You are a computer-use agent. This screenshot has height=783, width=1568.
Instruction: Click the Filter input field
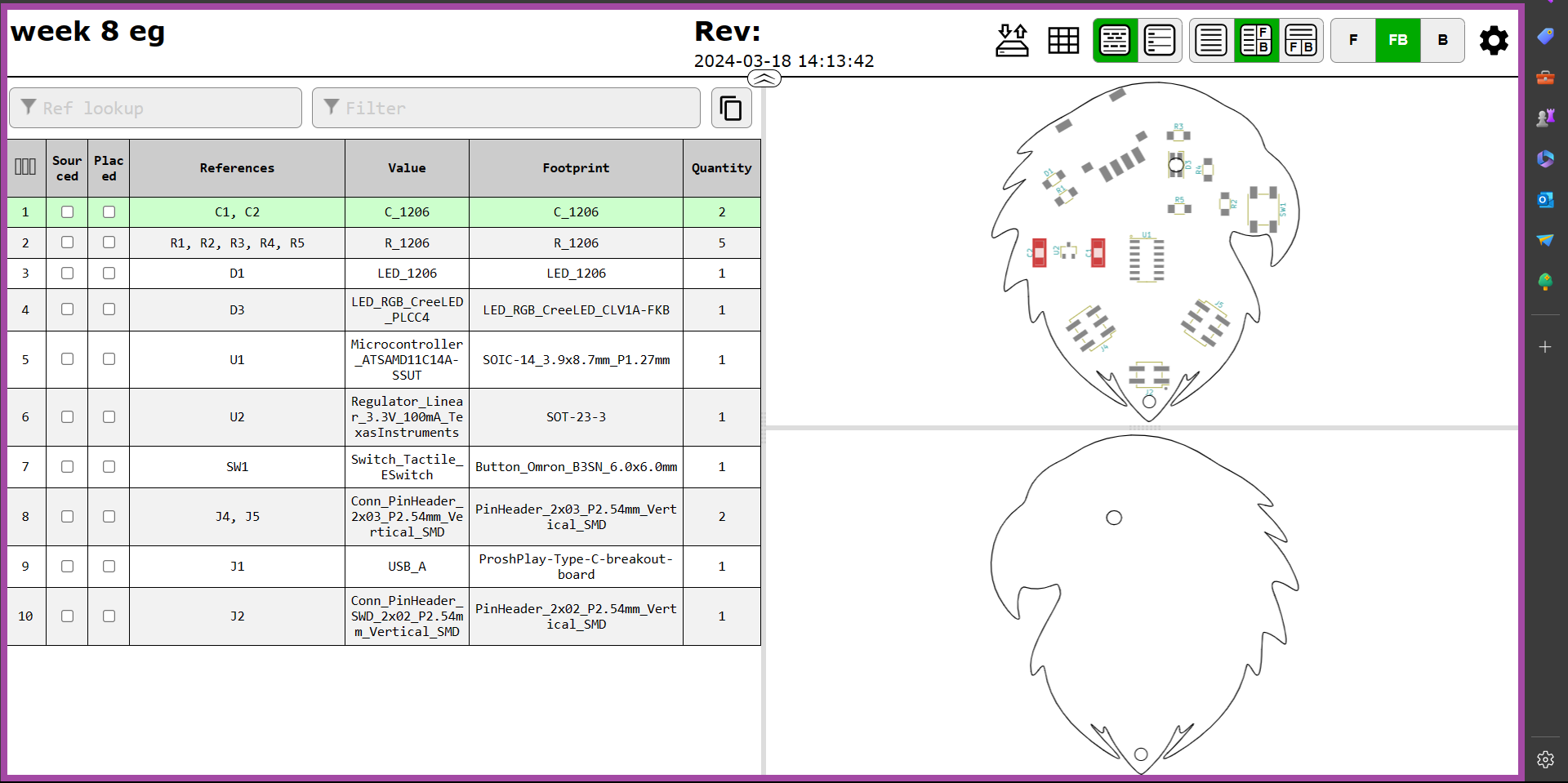point(506,108)
